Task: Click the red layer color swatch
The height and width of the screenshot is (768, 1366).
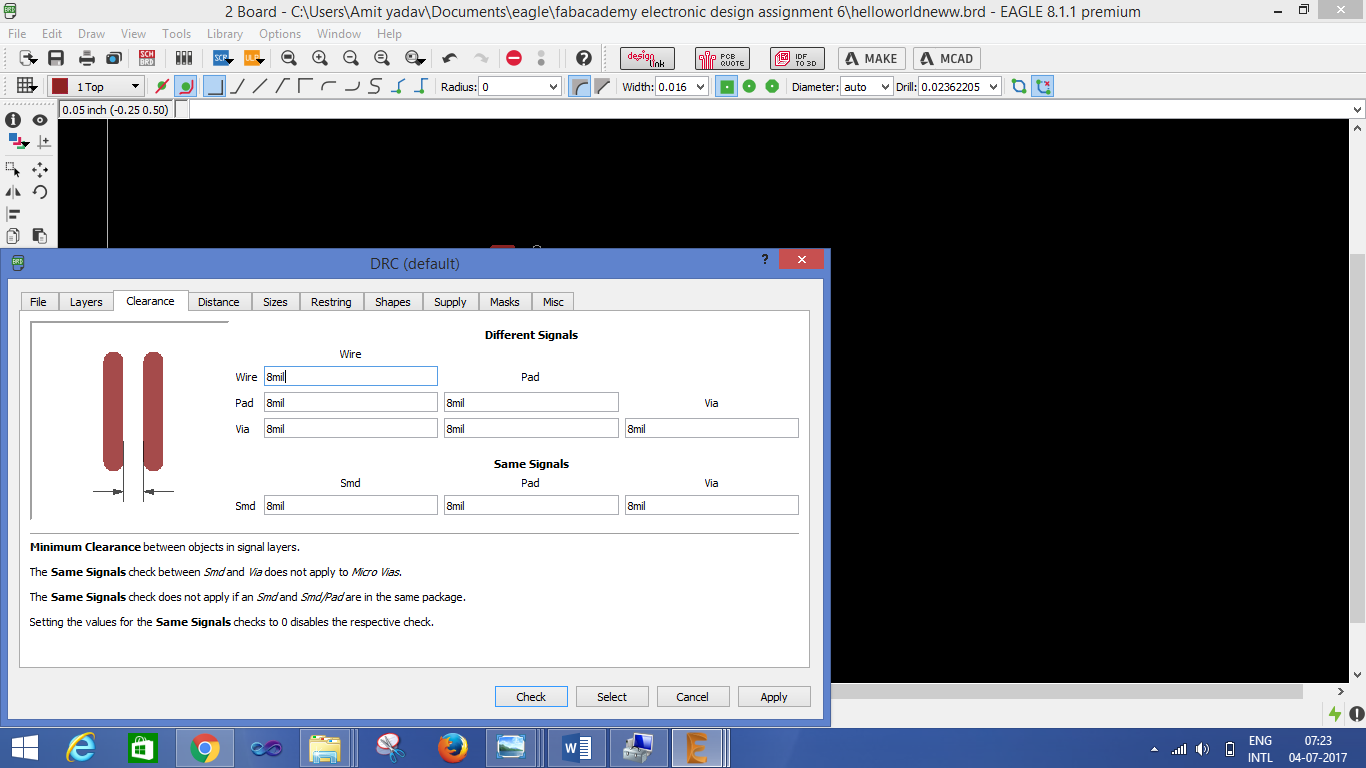Action: [60, 87]
